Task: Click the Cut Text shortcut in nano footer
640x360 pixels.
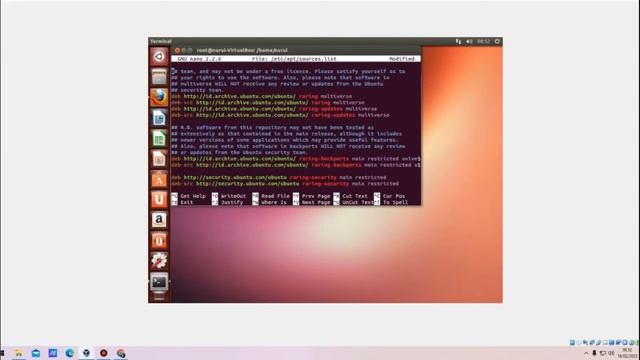Action: point(351,196)
